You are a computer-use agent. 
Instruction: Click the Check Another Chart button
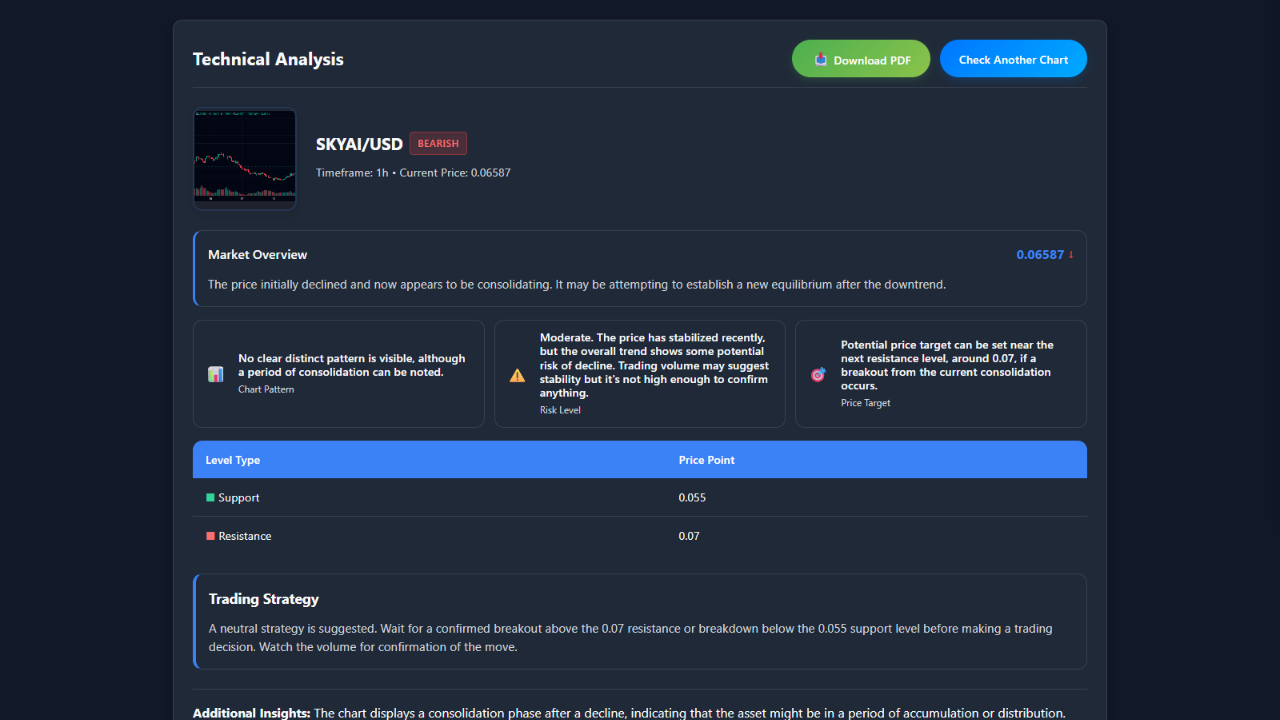tap(1013, 58)
